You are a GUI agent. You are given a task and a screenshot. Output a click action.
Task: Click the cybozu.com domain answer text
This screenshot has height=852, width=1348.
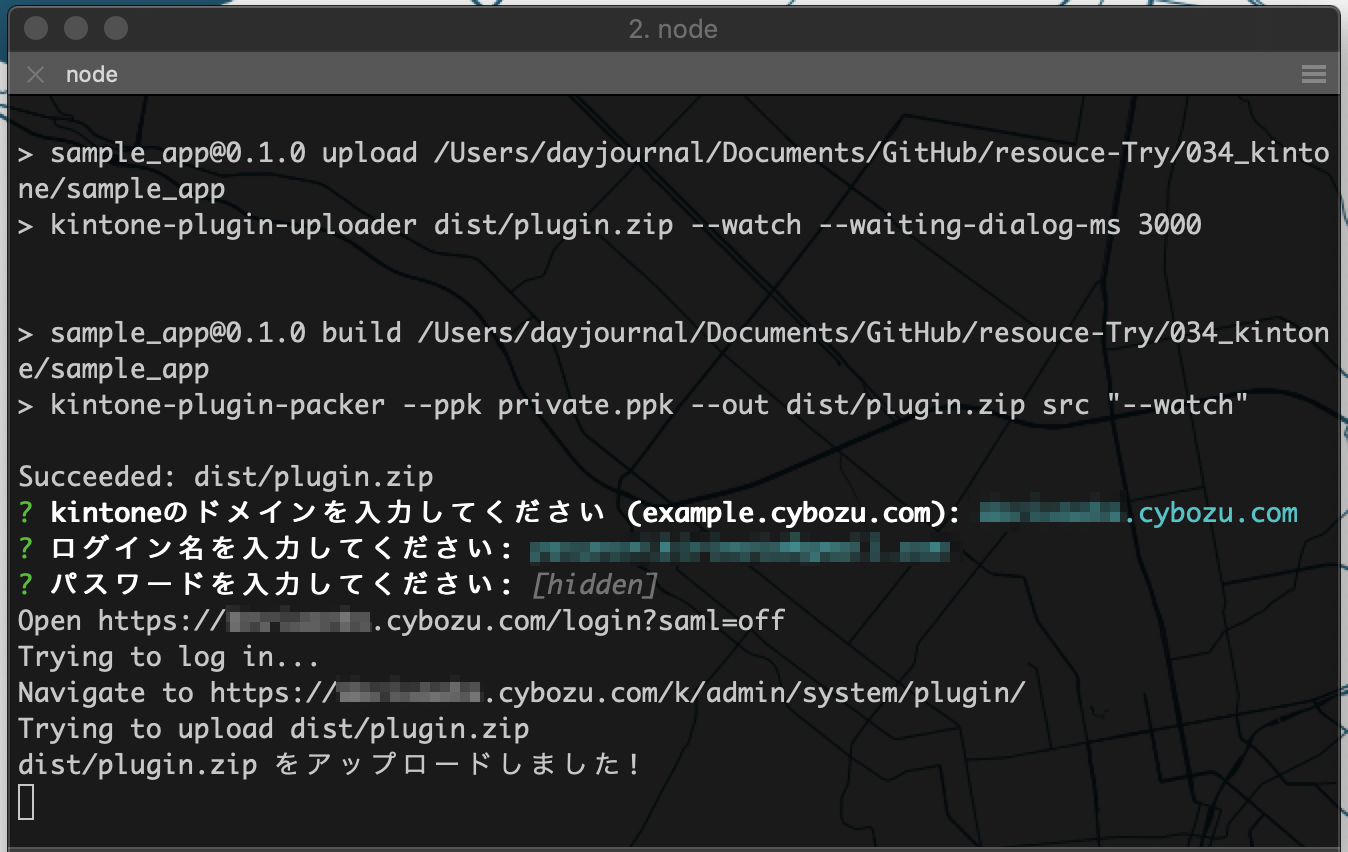pyautogui.click(x=1138, y=513)
